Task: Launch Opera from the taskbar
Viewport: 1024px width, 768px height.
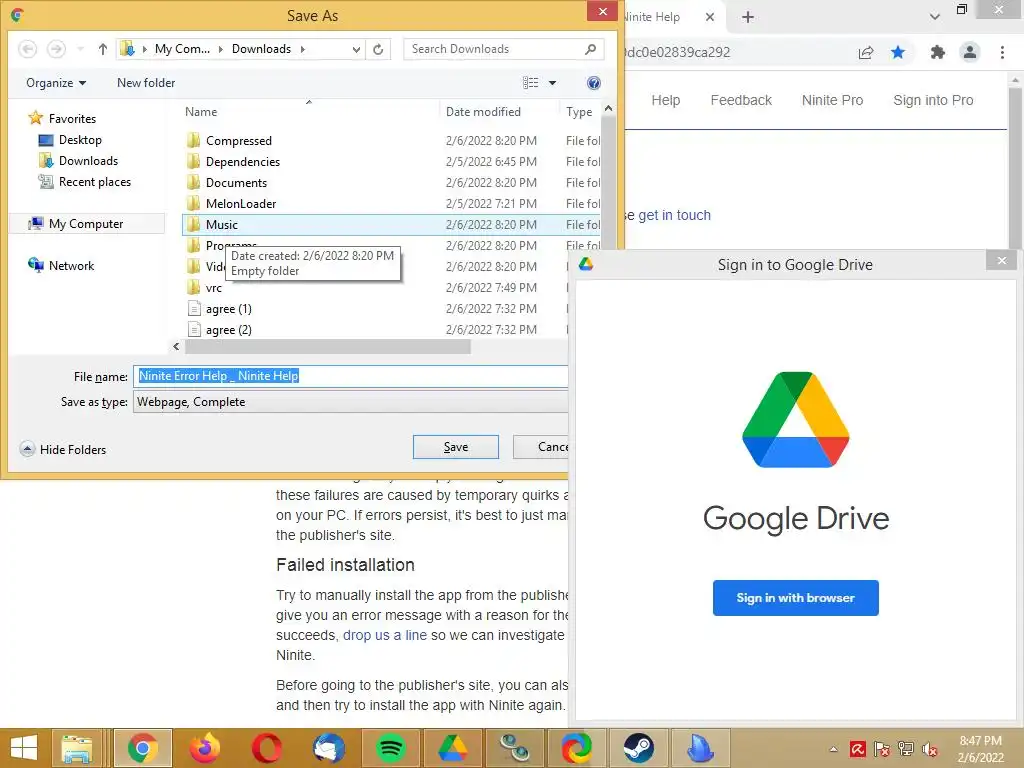Action: pyautogui.click(x=266, y=748)
